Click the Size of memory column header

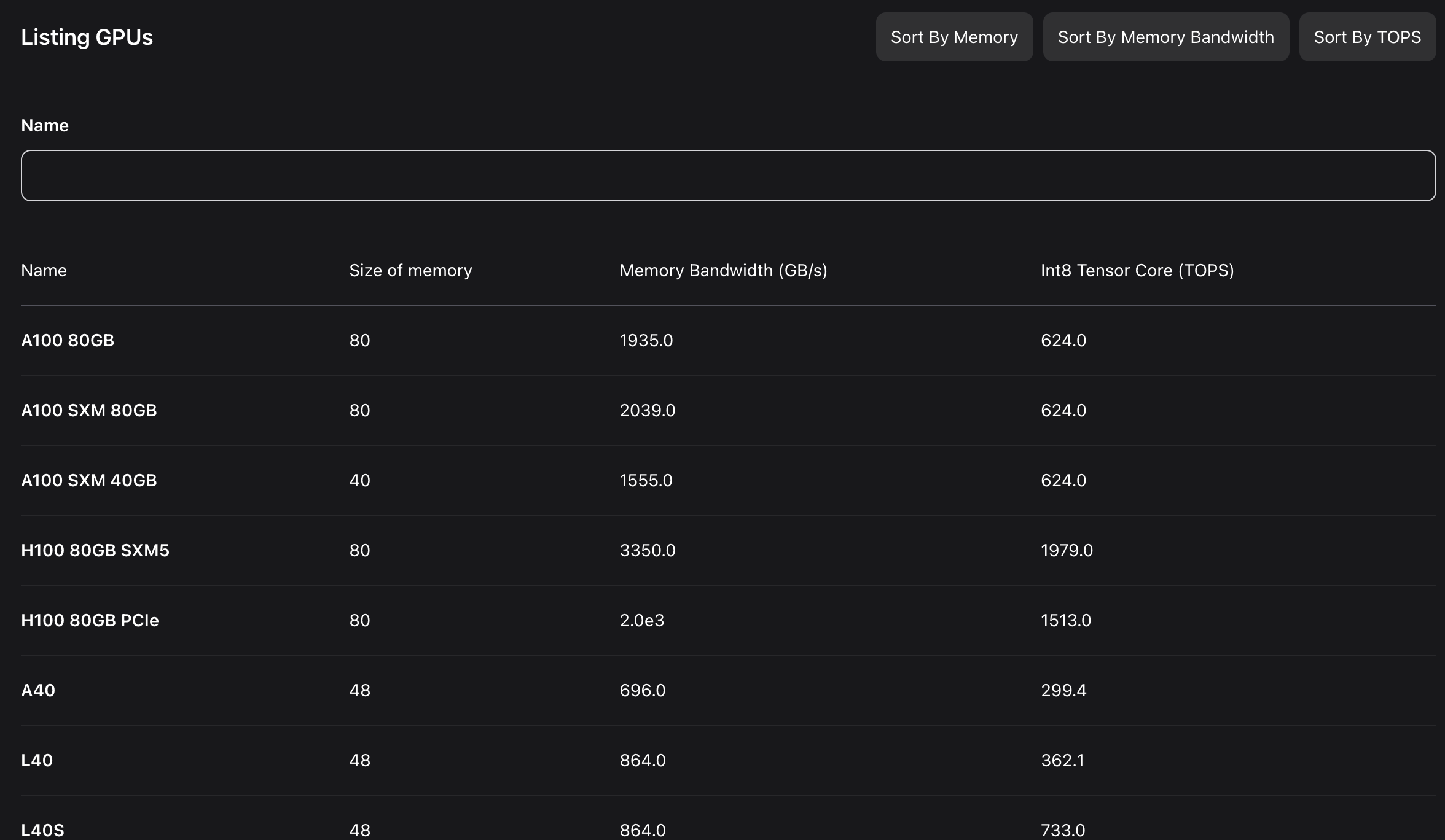410,271
